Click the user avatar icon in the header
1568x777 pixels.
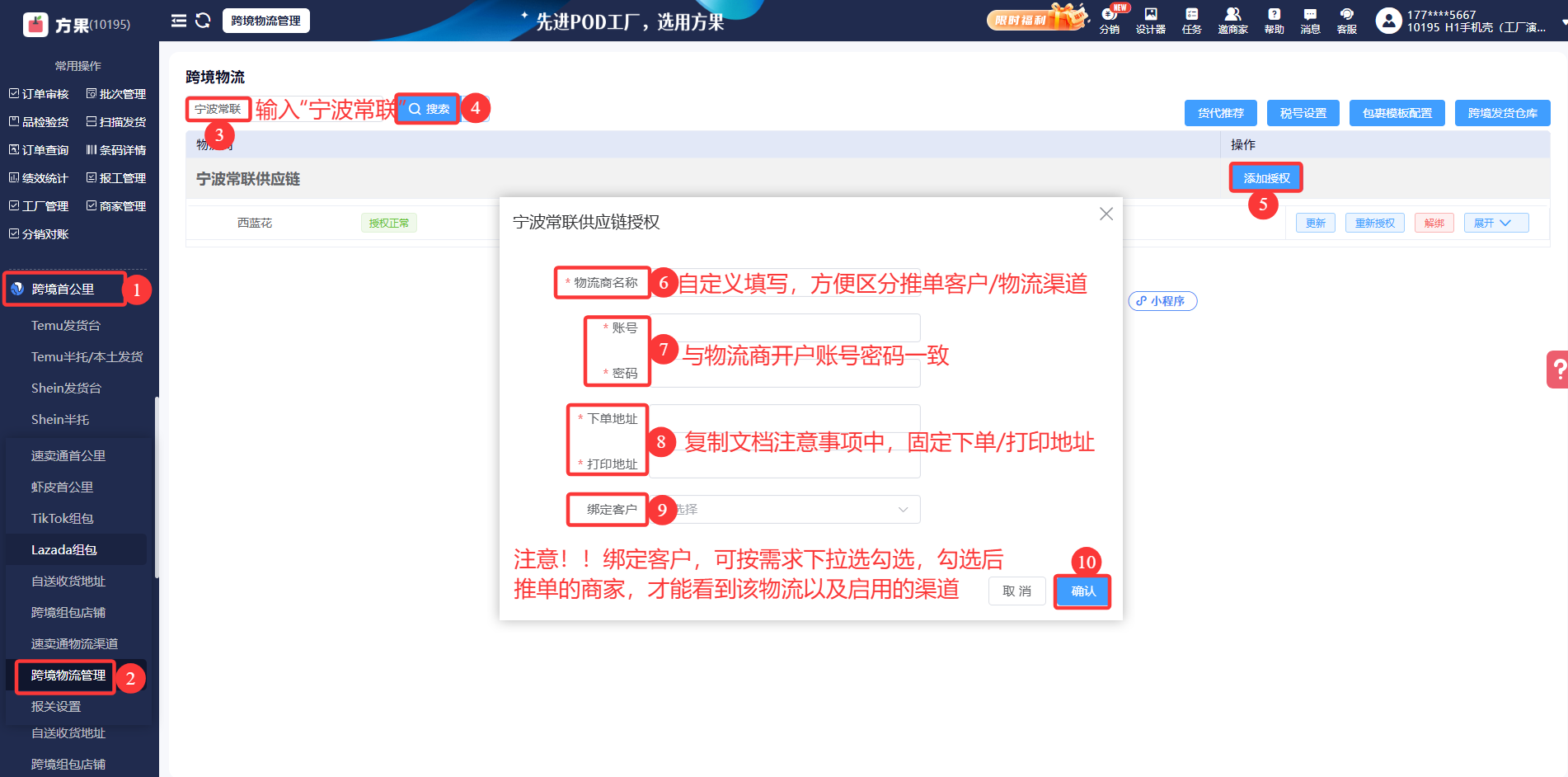pos(1389,21)
